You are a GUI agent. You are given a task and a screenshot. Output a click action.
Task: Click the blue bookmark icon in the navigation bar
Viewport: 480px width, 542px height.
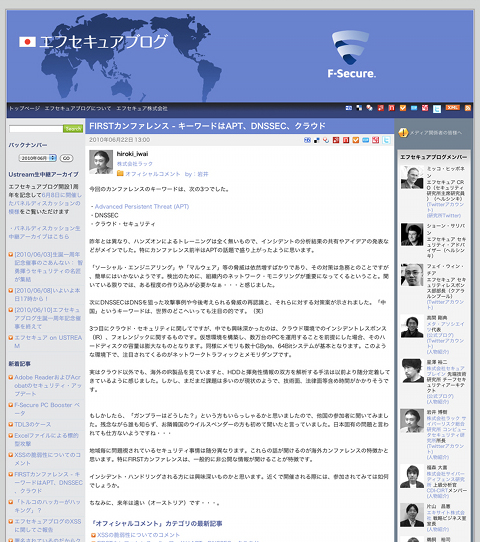pos(349,108)
